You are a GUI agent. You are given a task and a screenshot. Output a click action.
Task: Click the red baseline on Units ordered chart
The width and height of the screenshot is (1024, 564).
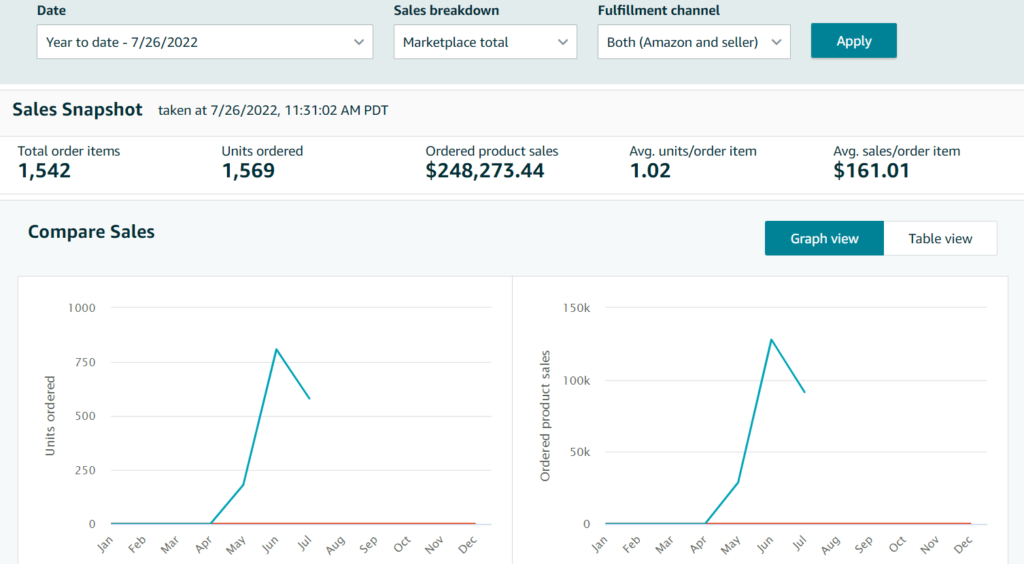[343, 524]
